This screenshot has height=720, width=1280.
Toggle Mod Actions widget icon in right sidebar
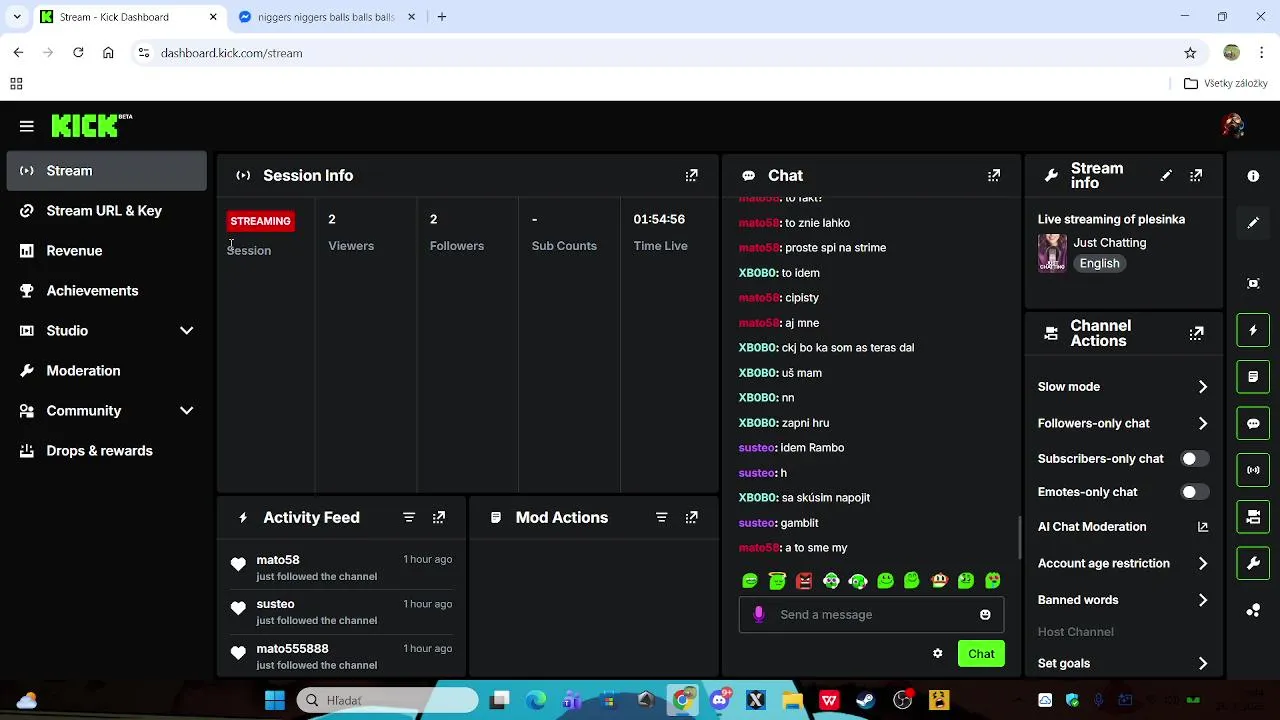tap(1253, 377)
